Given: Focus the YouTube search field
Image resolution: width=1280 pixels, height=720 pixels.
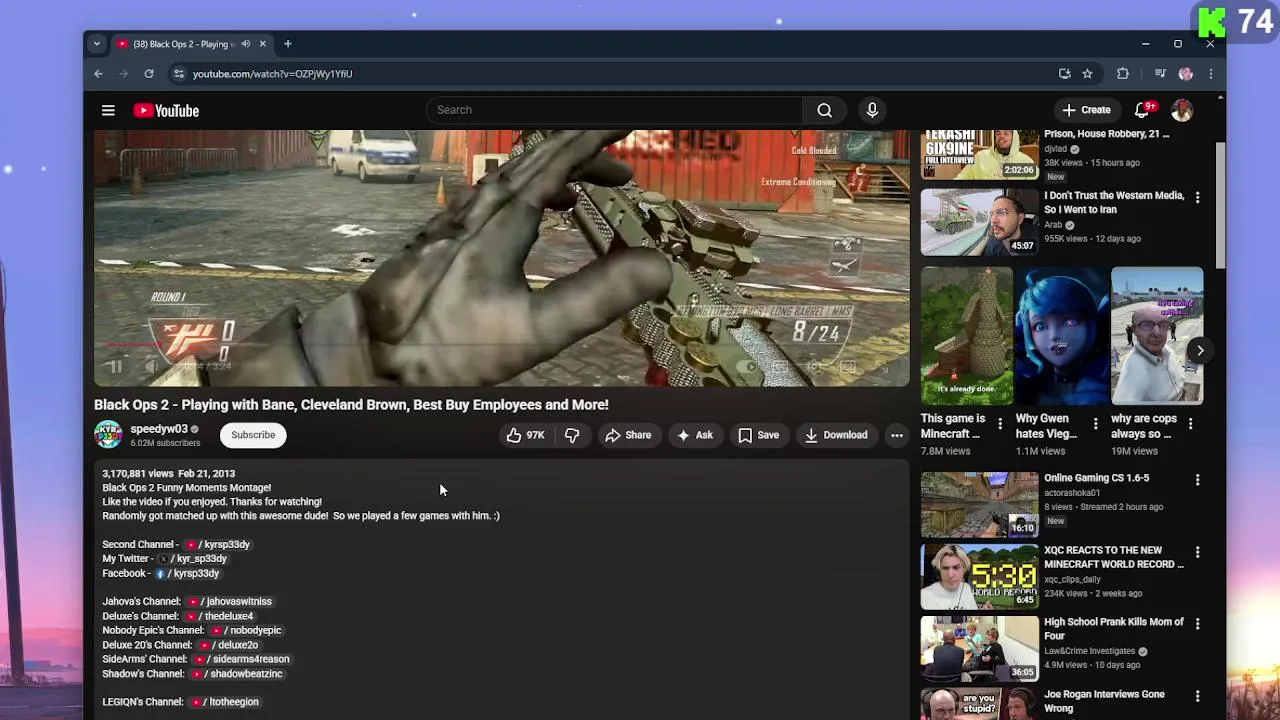Looking at the screenshot, I should click(614, 110).
